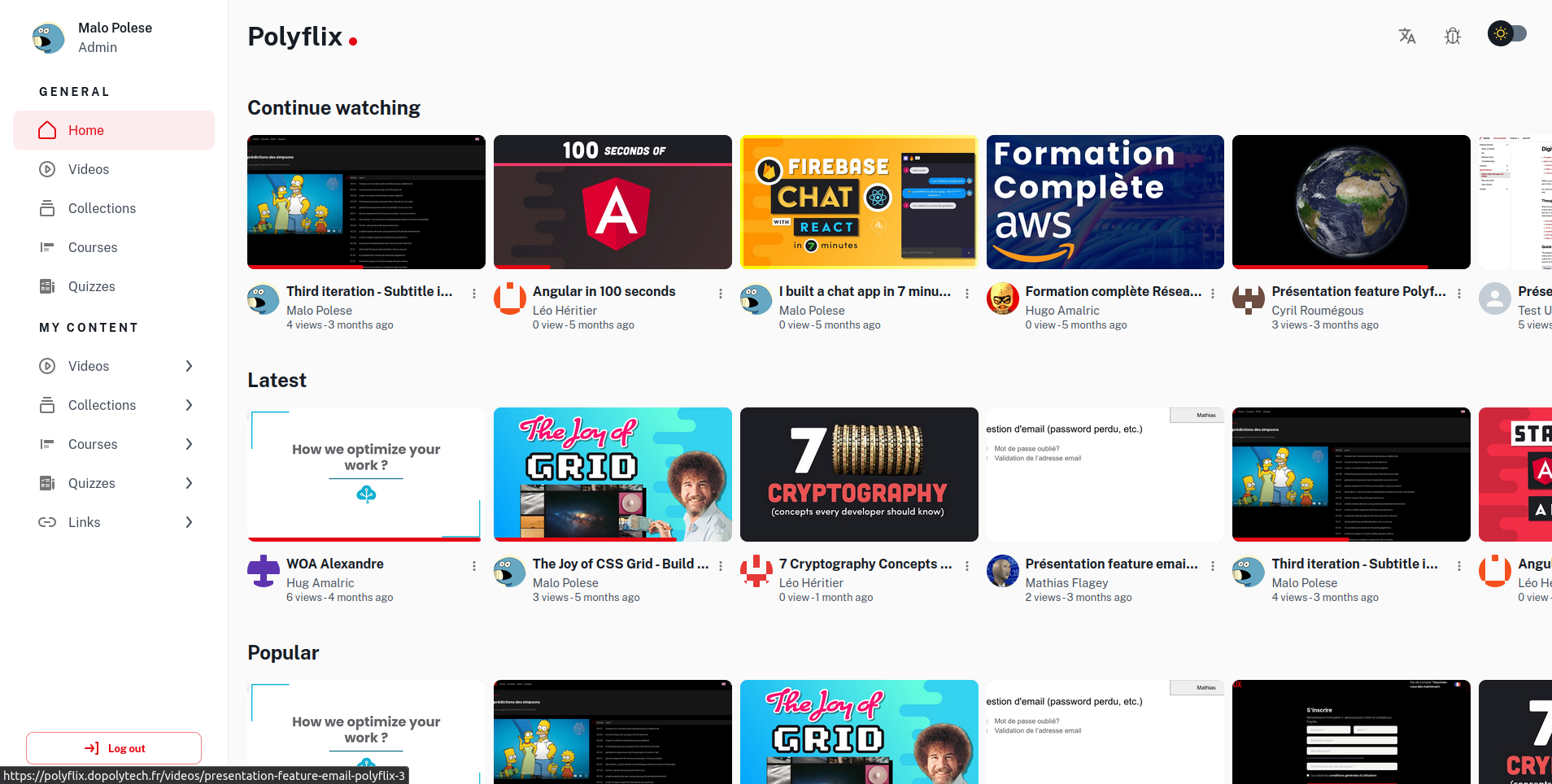Click the language translation icon
The height and width of the screenshot is (784, 1552).
pyautogui.click(x=1406, y=36)
